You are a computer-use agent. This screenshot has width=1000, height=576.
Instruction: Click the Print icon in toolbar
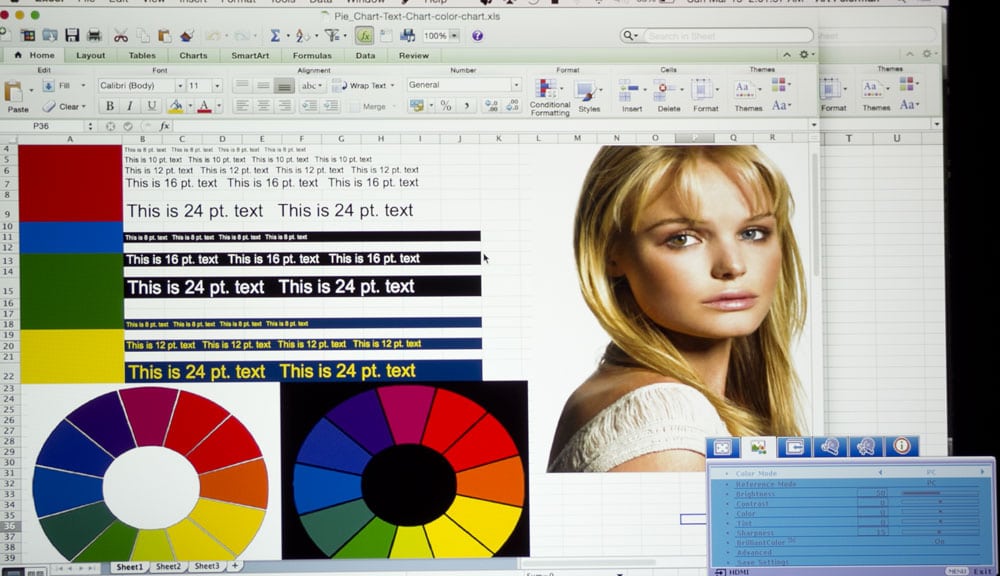point(93,35)
